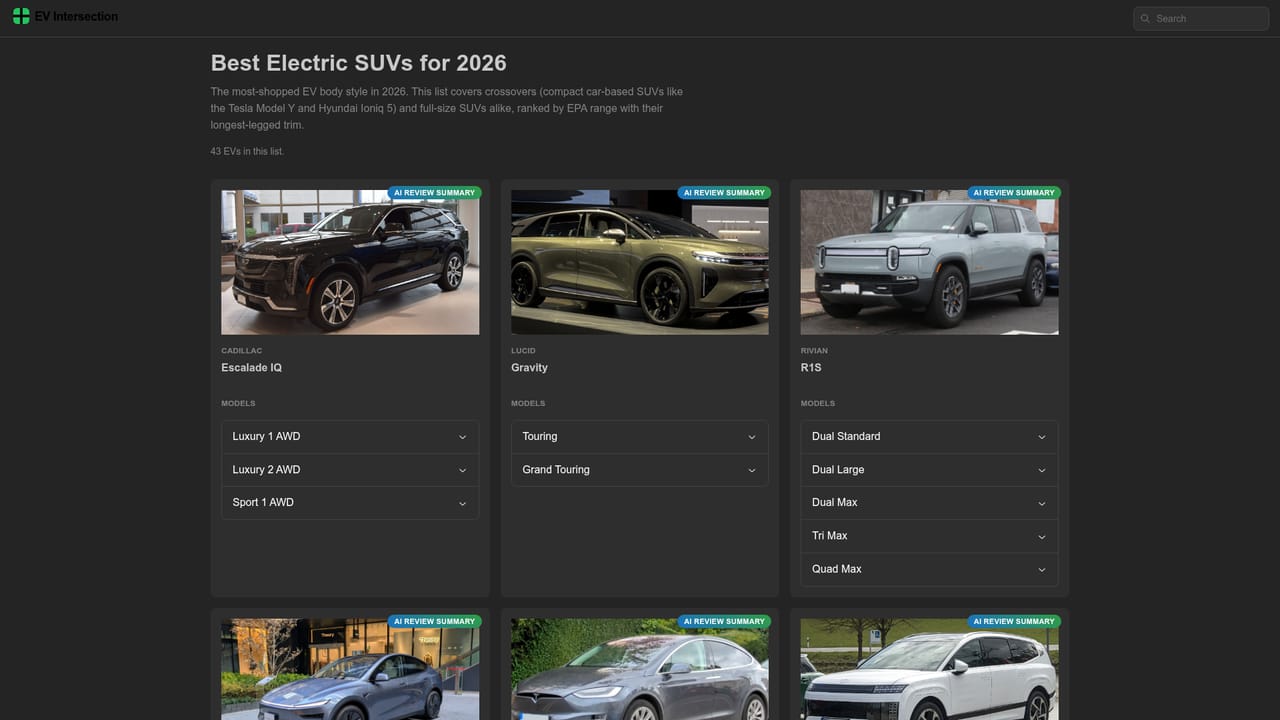This screenshot has width=1280, height=720.
Task: Expand the Sport 1 AWD model row
Action: click(x=350, y=503)
